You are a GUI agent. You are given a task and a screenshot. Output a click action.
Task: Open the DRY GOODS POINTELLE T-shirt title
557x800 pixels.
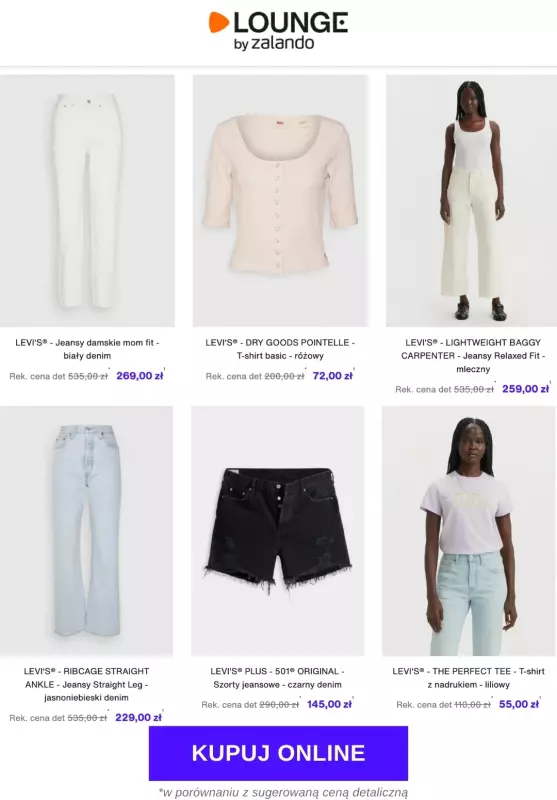(x=280, y=349)
